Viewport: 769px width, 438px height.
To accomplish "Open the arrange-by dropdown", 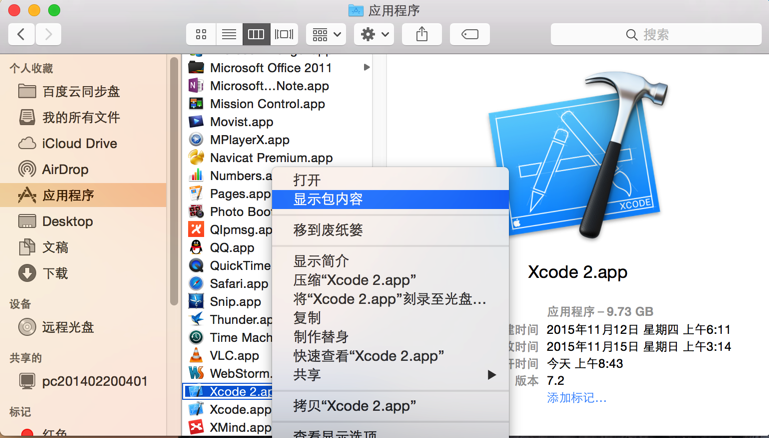I will tap(326, 34).
